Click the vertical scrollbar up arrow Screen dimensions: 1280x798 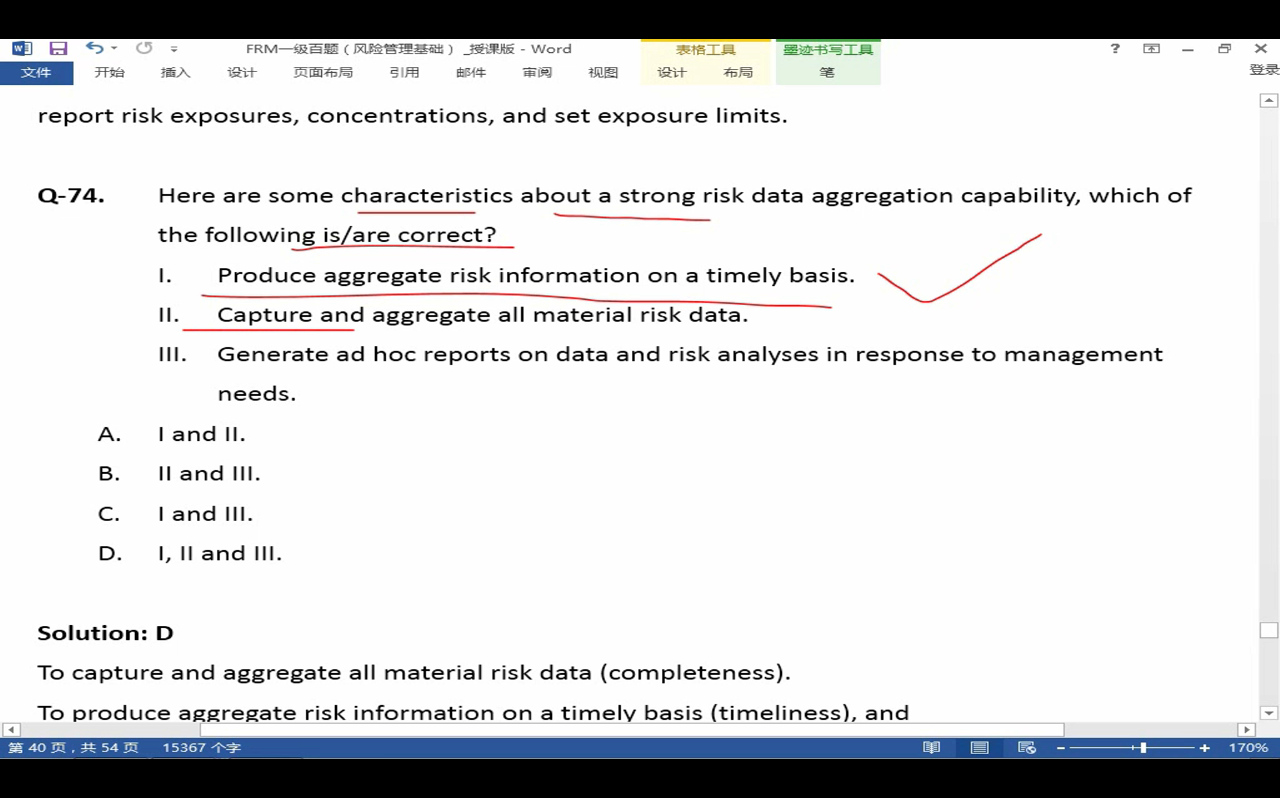1269,101
